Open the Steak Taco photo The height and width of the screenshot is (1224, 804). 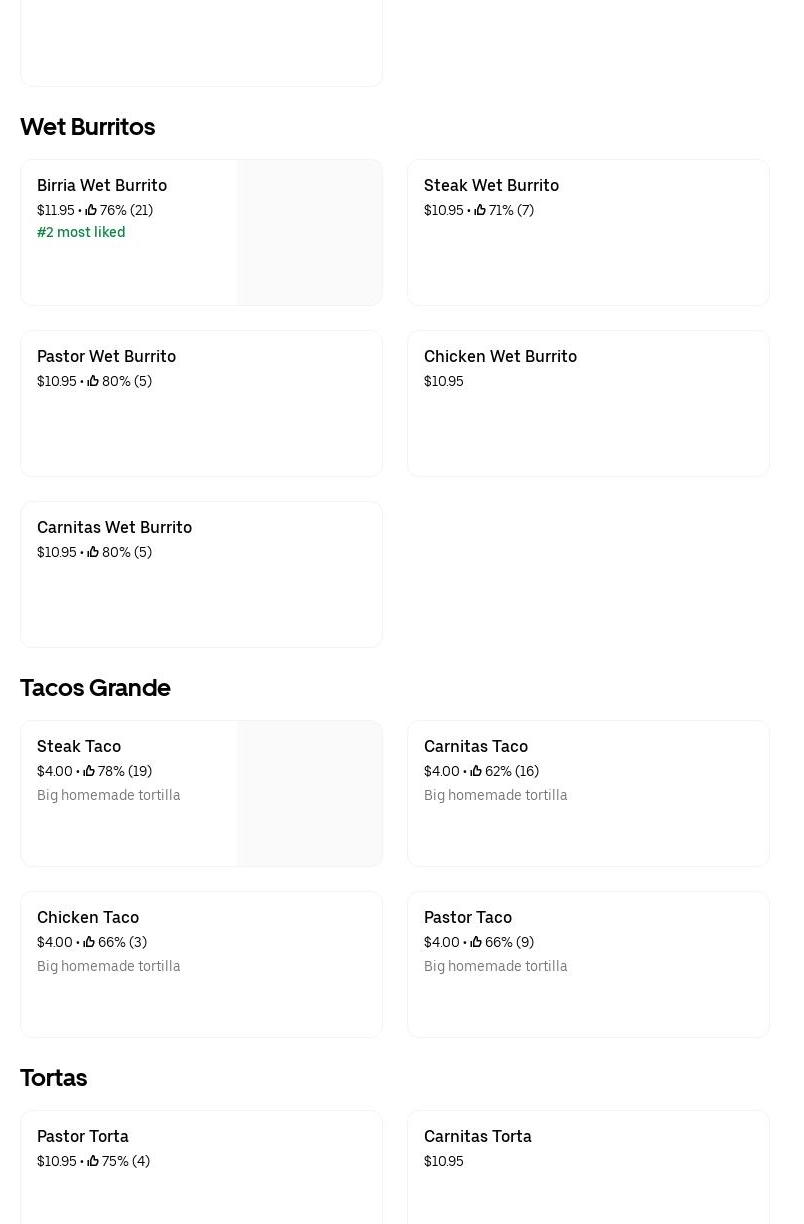click(x=310, y=793)
